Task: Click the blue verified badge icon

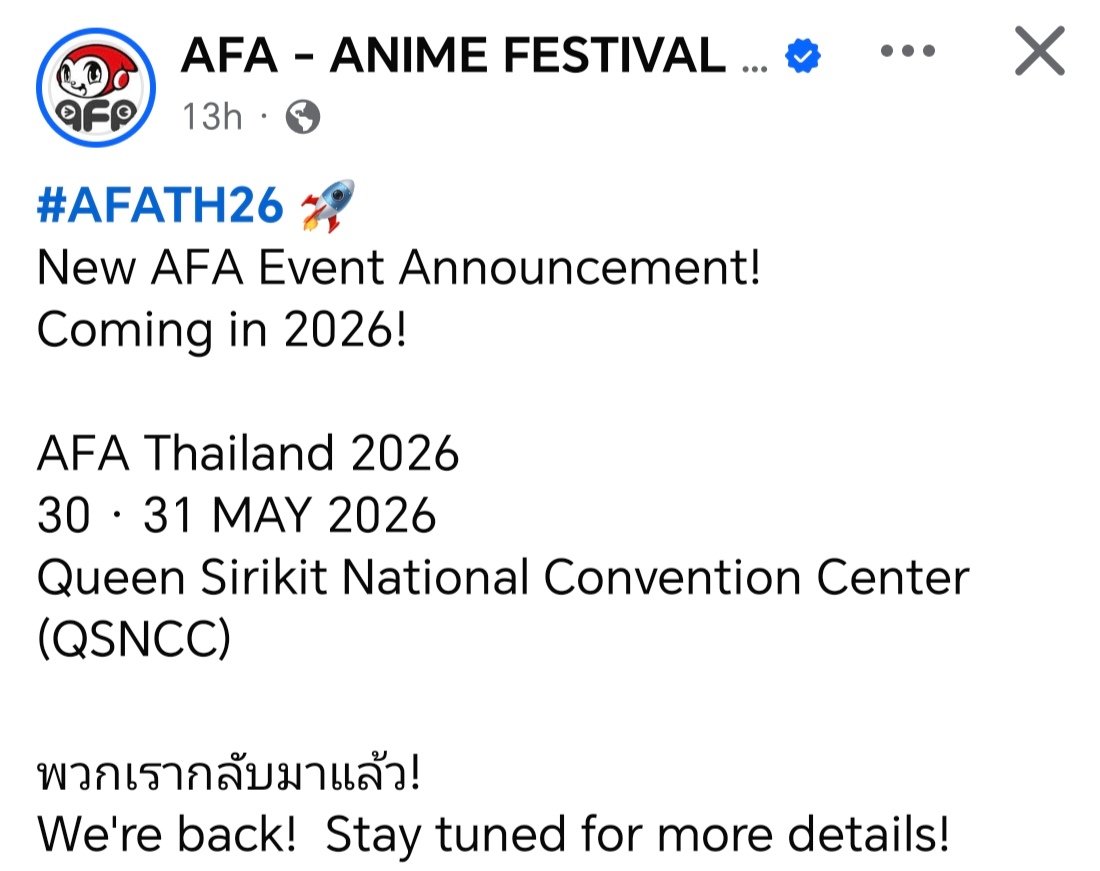Action: click(802, 58)
